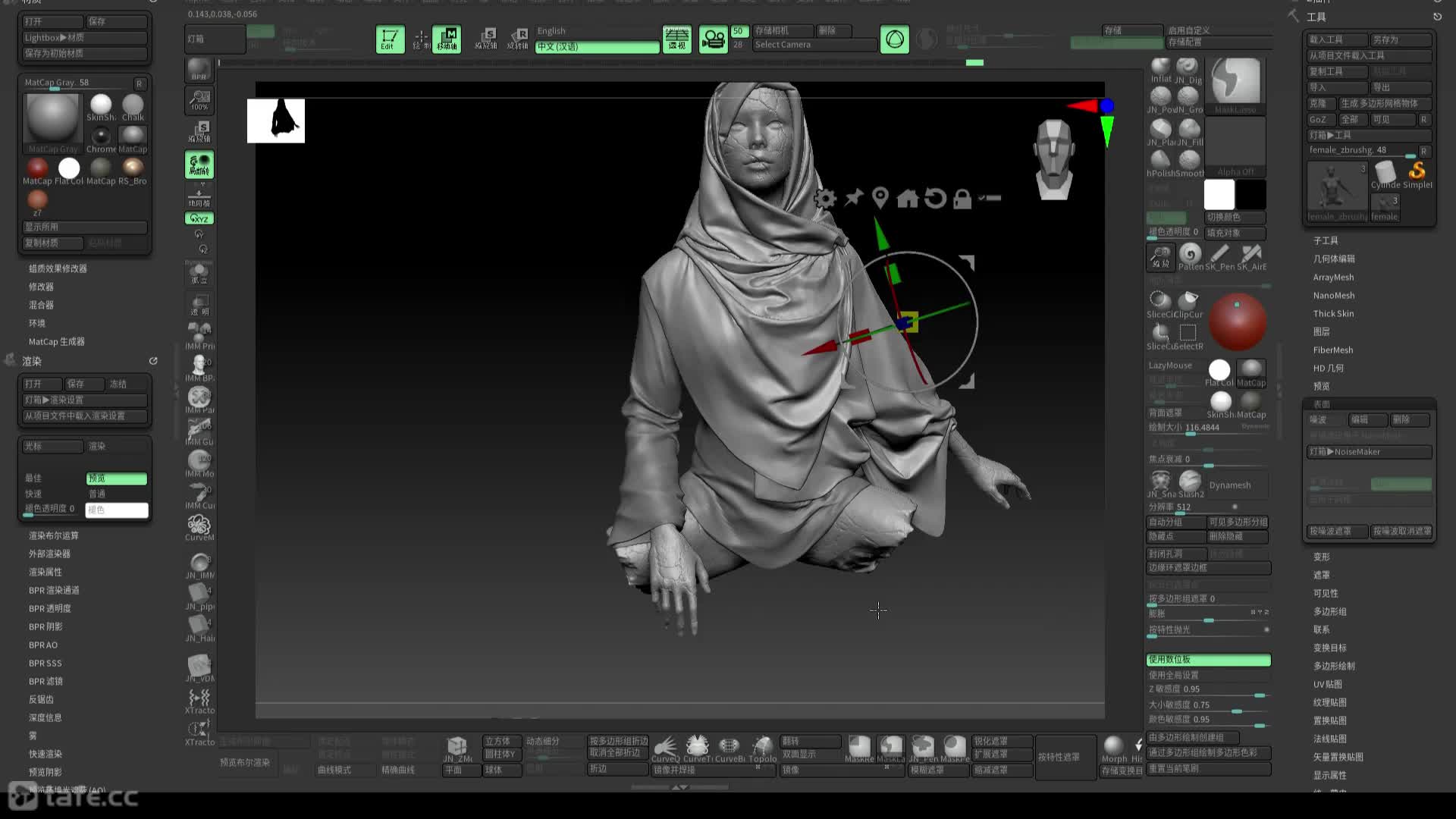Select the Pattern brush spiral icon

click(1191, 257)
